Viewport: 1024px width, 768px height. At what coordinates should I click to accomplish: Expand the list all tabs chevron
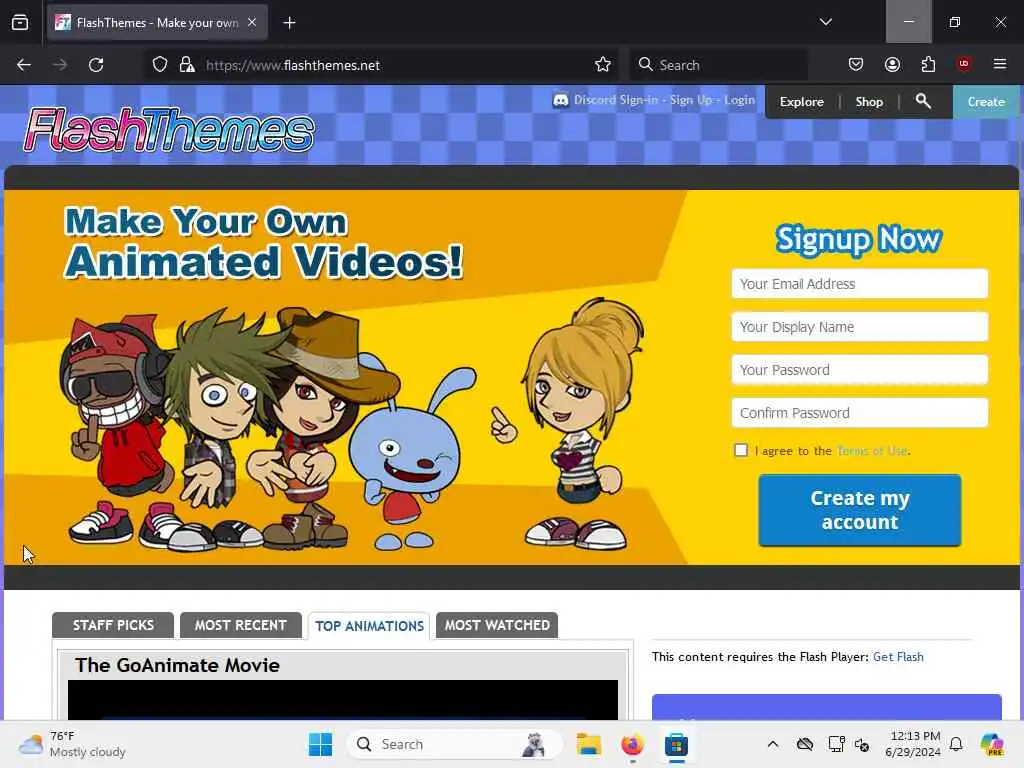click(x=825, y=22)
